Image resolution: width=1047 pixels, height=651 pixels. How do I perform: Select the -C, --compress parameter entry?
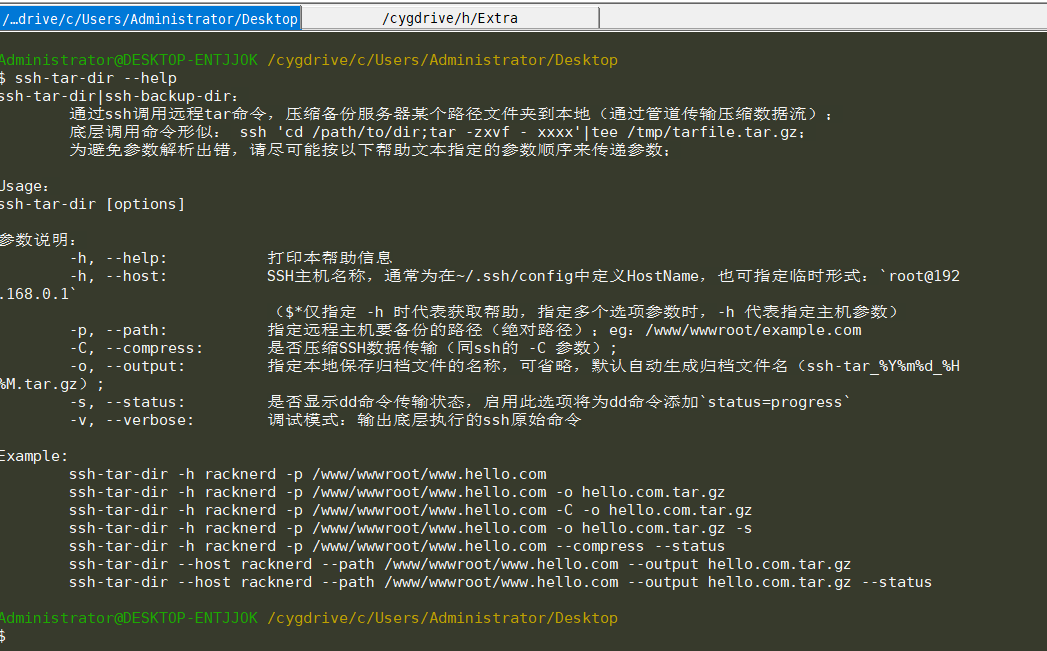tap(130, 347)
